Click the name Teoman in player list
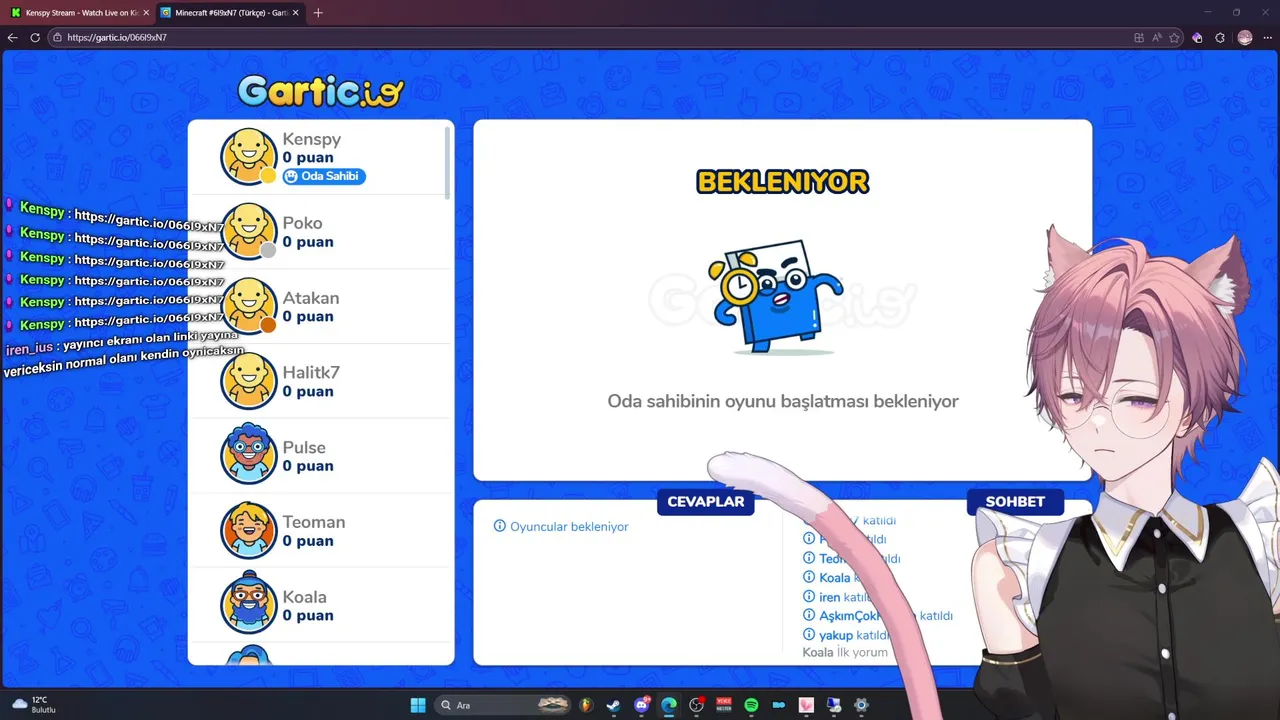 [314, 522]
